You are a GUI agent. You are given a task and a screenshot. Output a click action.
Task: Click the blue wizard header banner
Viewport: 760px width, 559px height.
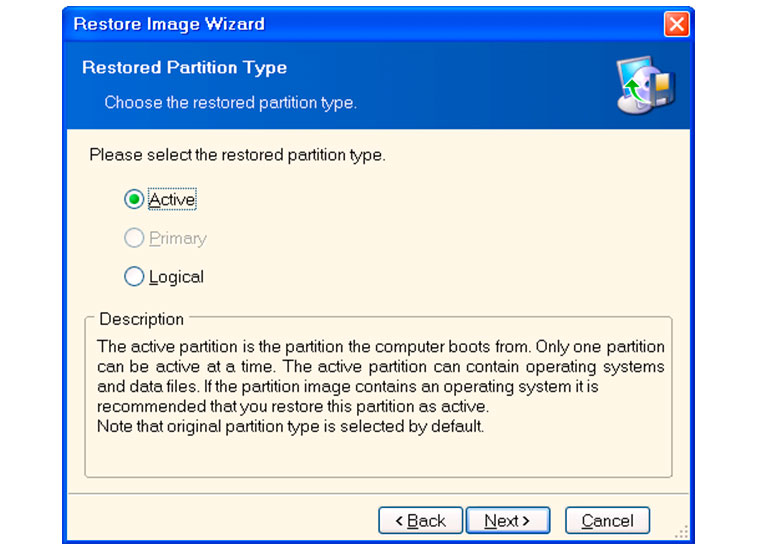click(x=378, y=85)
